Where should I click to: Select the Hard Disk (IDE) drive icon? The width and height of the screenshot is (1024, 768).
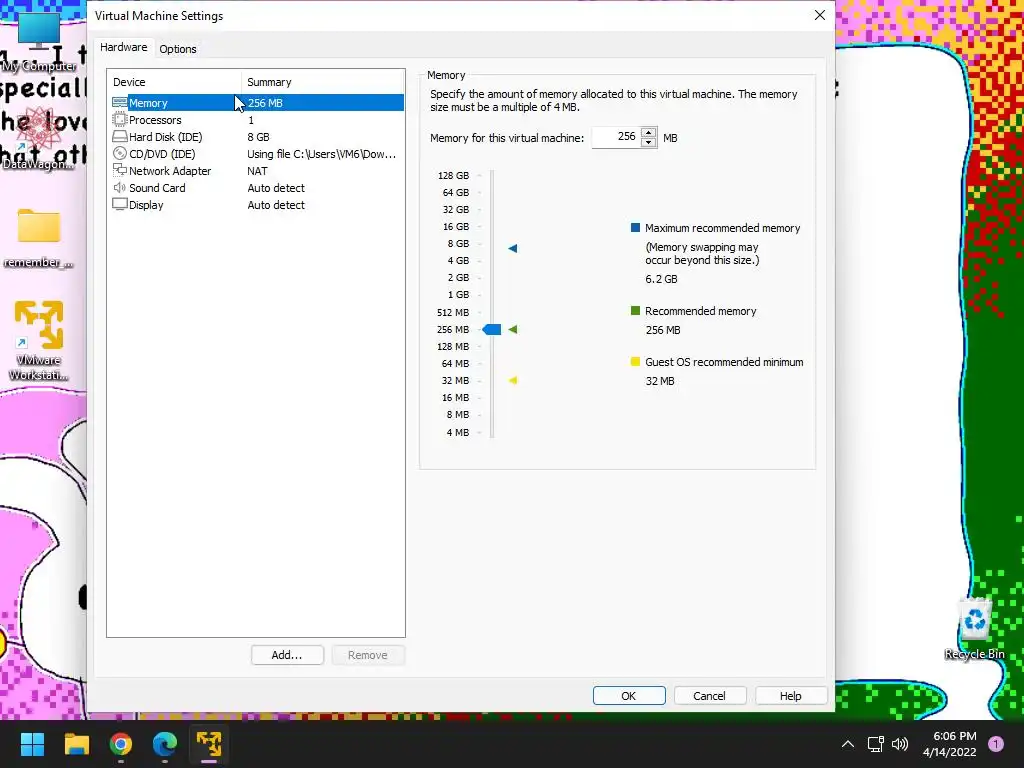[x=120, y=136]
